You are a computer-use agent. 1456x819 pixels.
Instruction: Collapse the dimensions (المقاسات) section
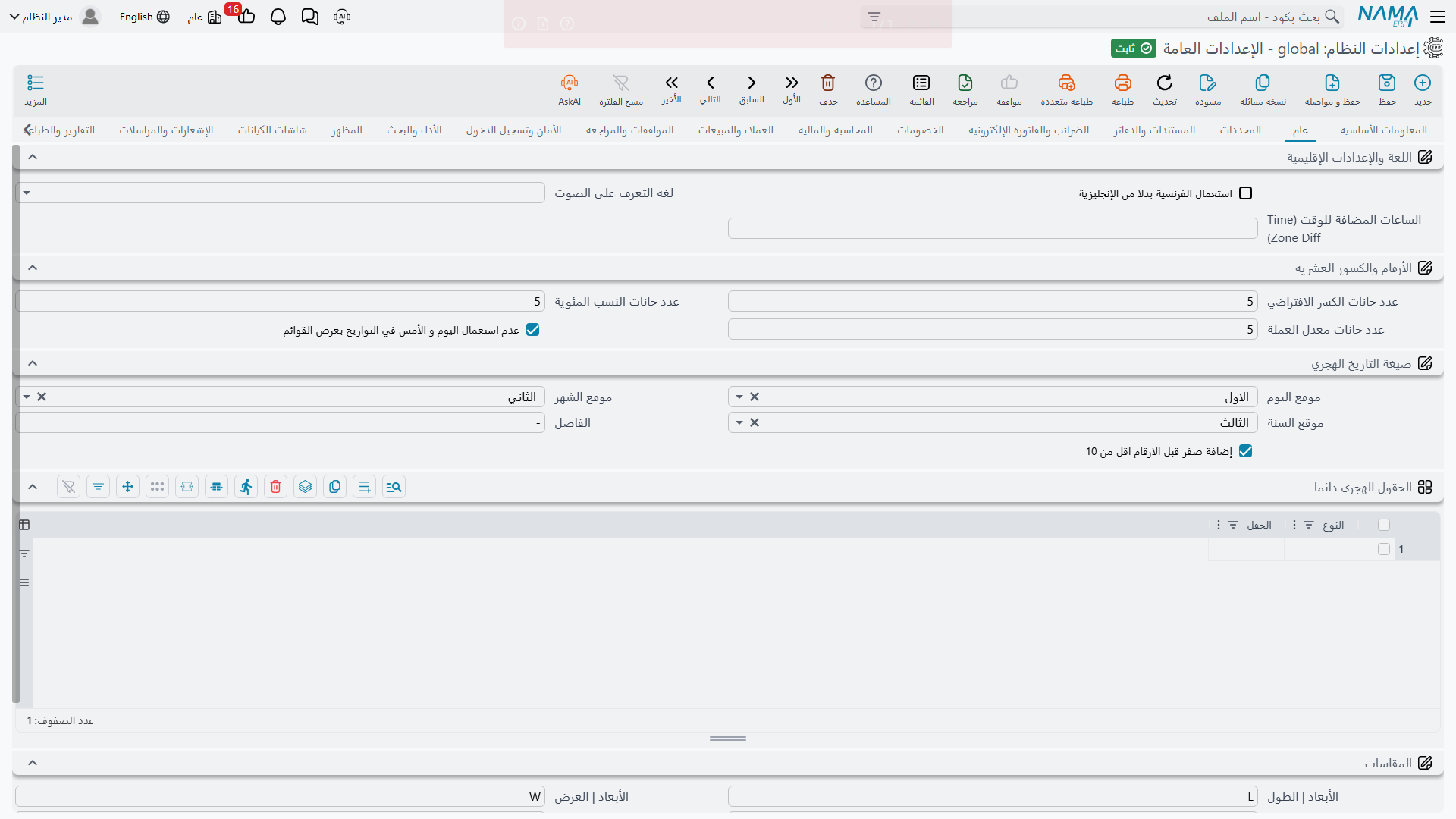pyautogui.click(x=33, y=763)
